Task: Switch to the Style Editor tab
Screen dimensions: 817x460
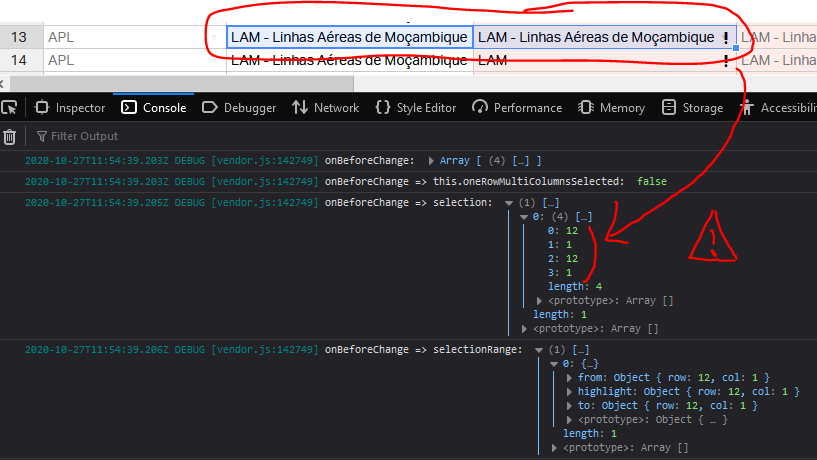Action: (416, 107)
